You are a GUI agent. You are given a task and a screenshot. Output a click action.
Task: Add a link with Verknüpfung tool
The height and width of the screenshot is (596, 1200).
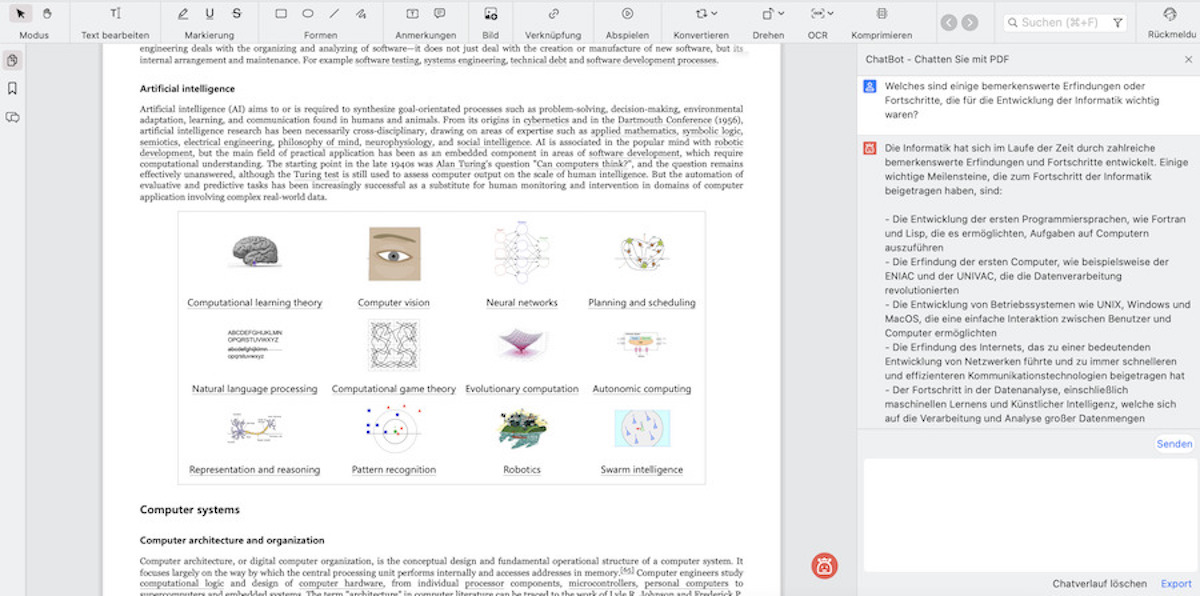click(553, 14)
